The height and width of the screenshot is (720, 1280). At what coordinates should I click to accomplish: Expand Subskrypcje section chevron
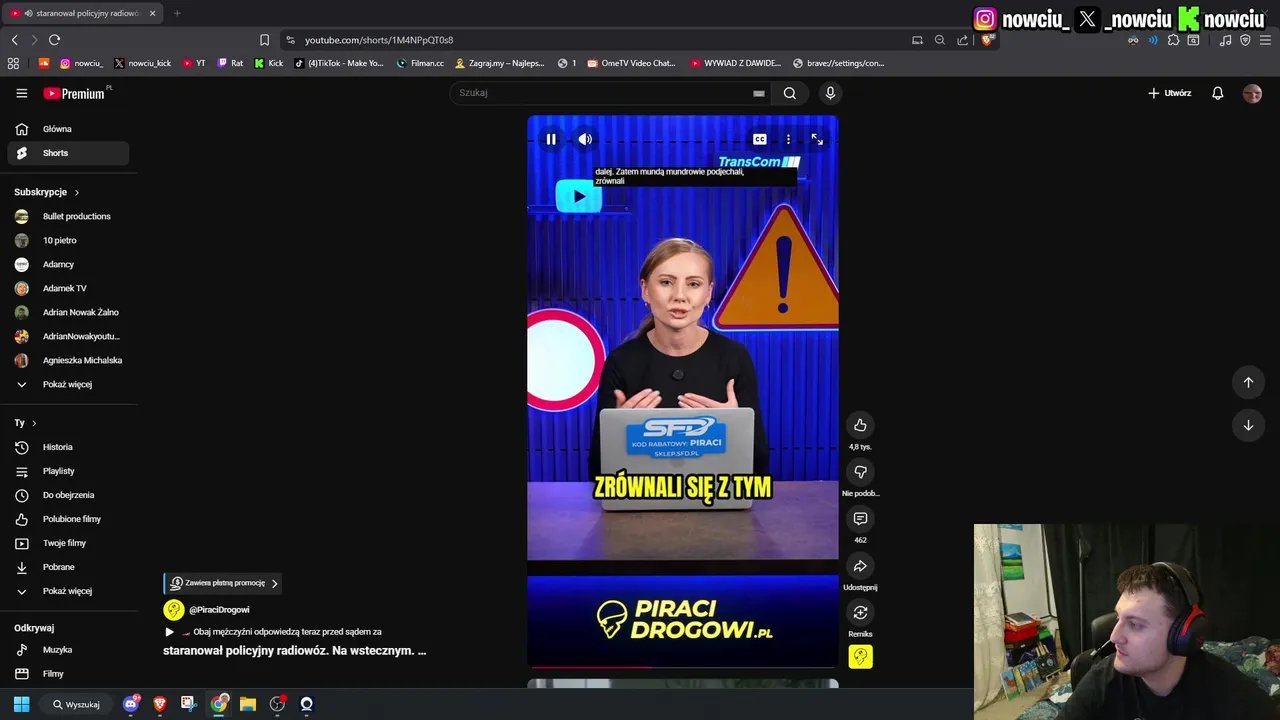click(76, 192)
